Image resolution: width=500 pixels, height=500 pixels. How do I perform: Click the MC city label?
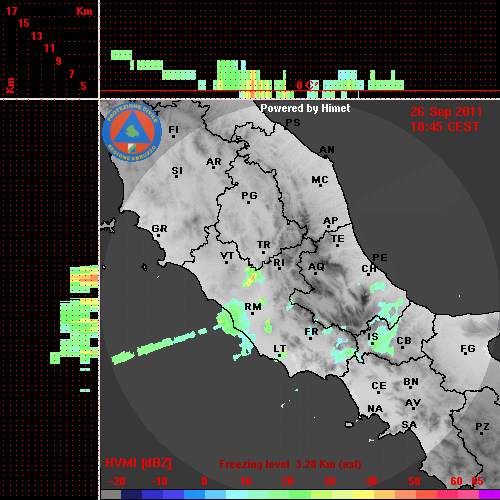(x=320, y=180)
